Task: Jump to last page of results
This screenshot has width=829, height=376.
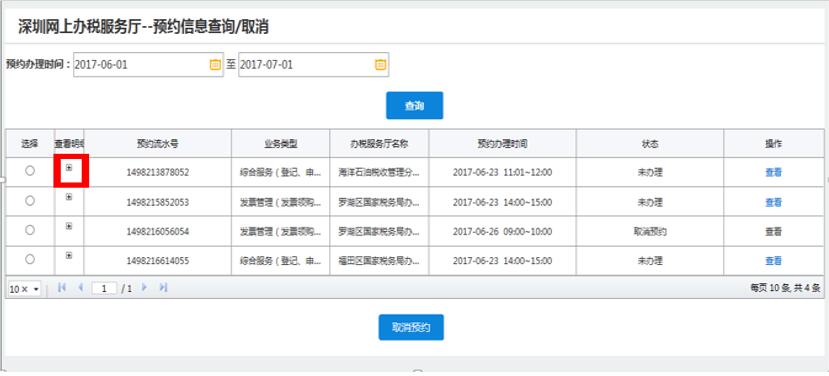Action: point(163,288)
